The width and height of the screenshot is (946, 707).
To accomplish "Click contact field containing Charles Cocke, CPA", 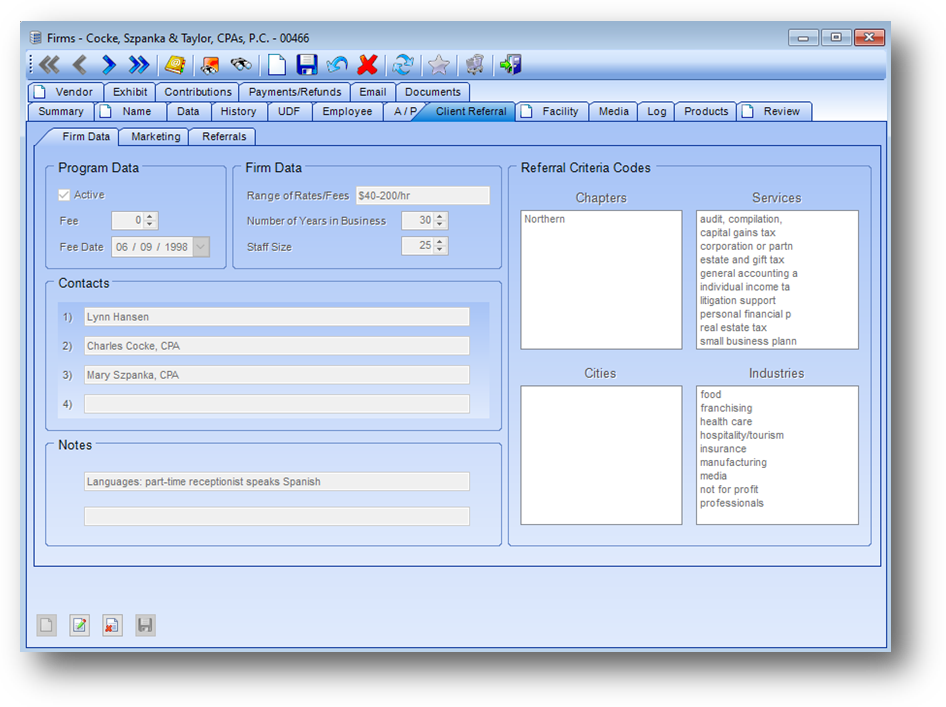I will pos(276,346).
